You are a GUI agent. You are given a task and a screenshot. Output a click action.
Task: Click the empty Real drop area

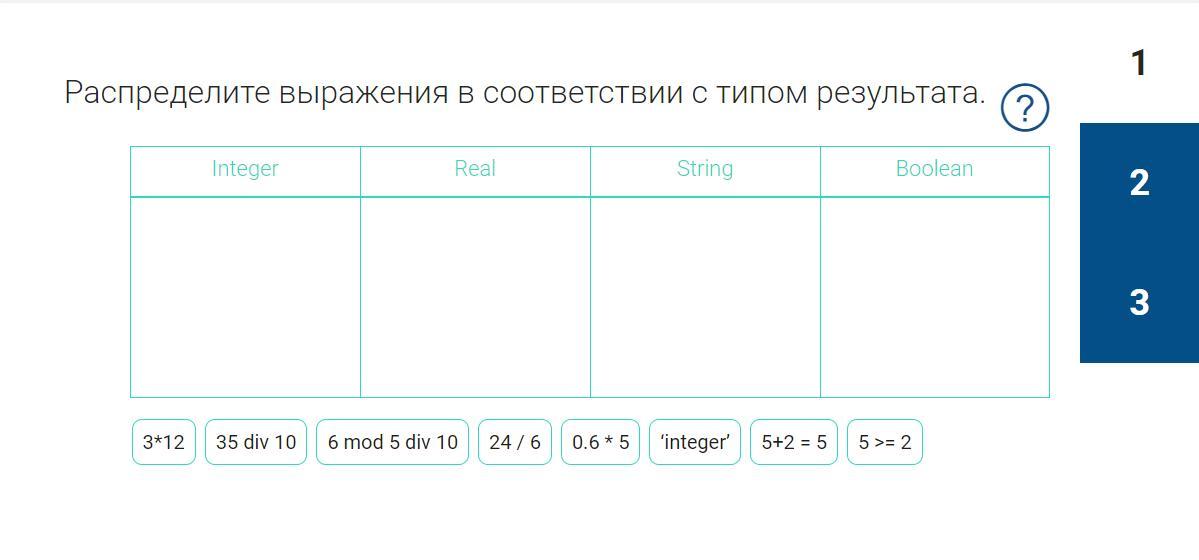pos(475,297)
